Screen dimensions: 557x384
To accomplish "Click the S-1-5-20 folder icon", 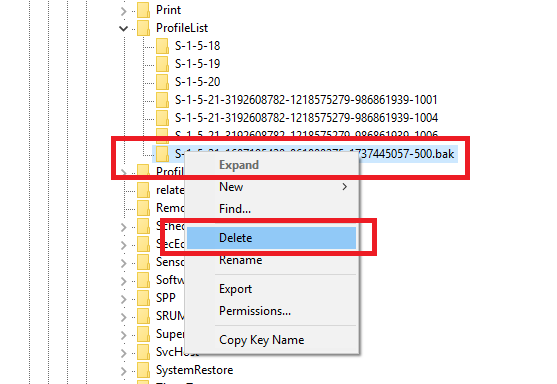I will point(162,82).
